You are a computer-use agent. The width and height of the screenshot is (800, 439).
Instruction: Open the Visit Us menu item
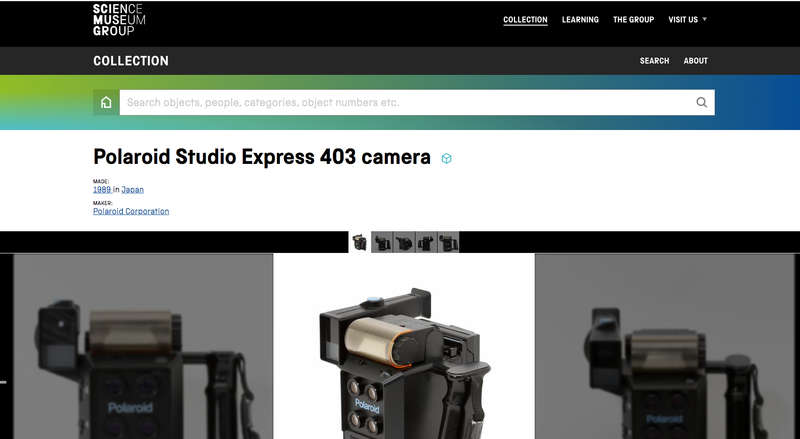683,20
